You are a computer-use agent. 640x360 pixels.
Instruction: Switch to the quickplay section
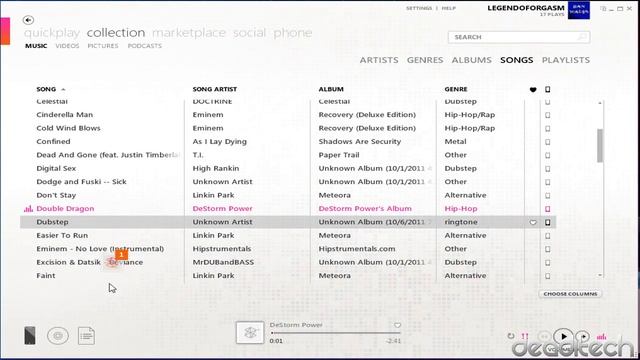(x=52, y=33)
